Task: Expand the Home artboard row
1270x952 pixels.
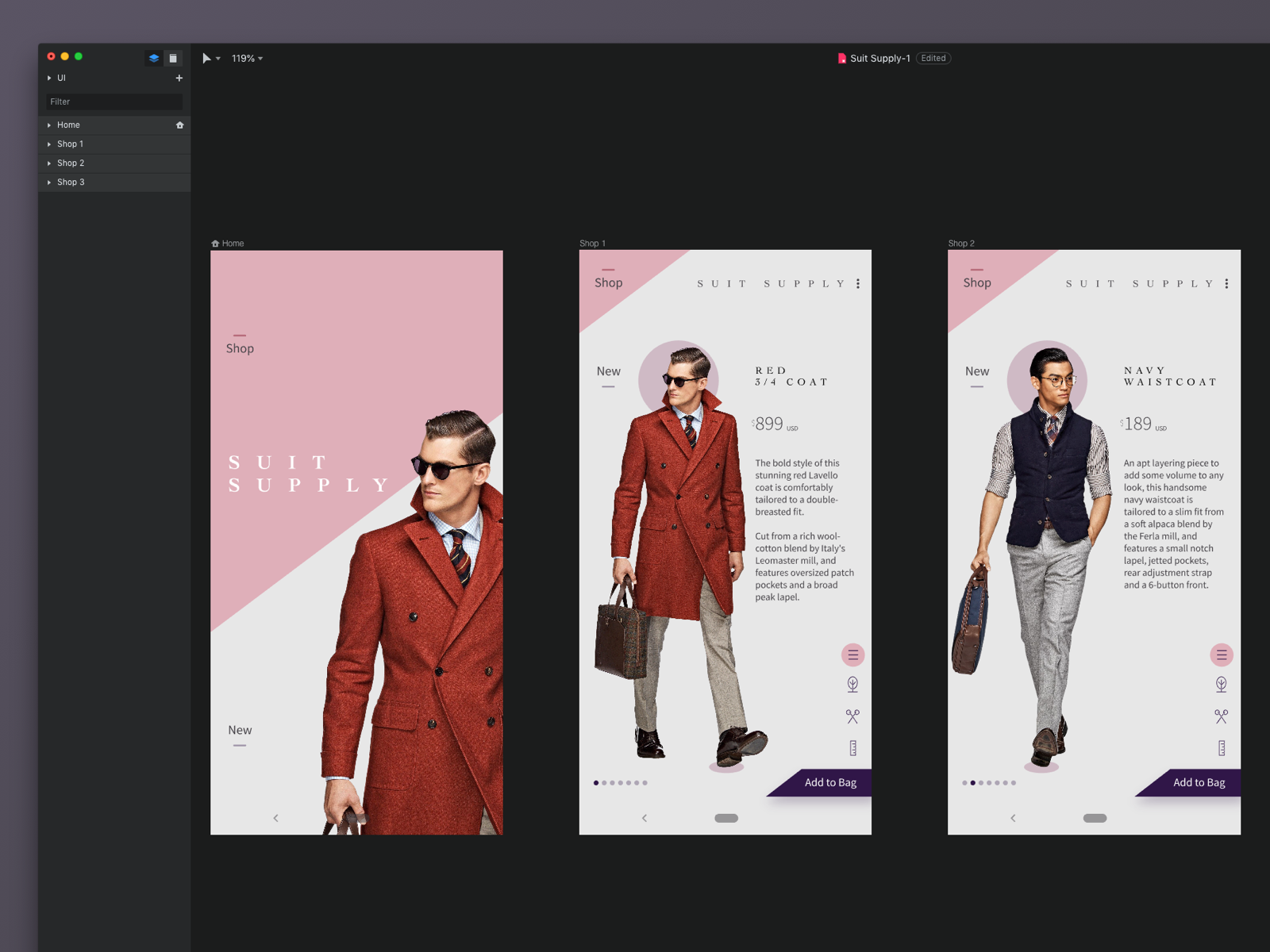Action: point(49,125)
